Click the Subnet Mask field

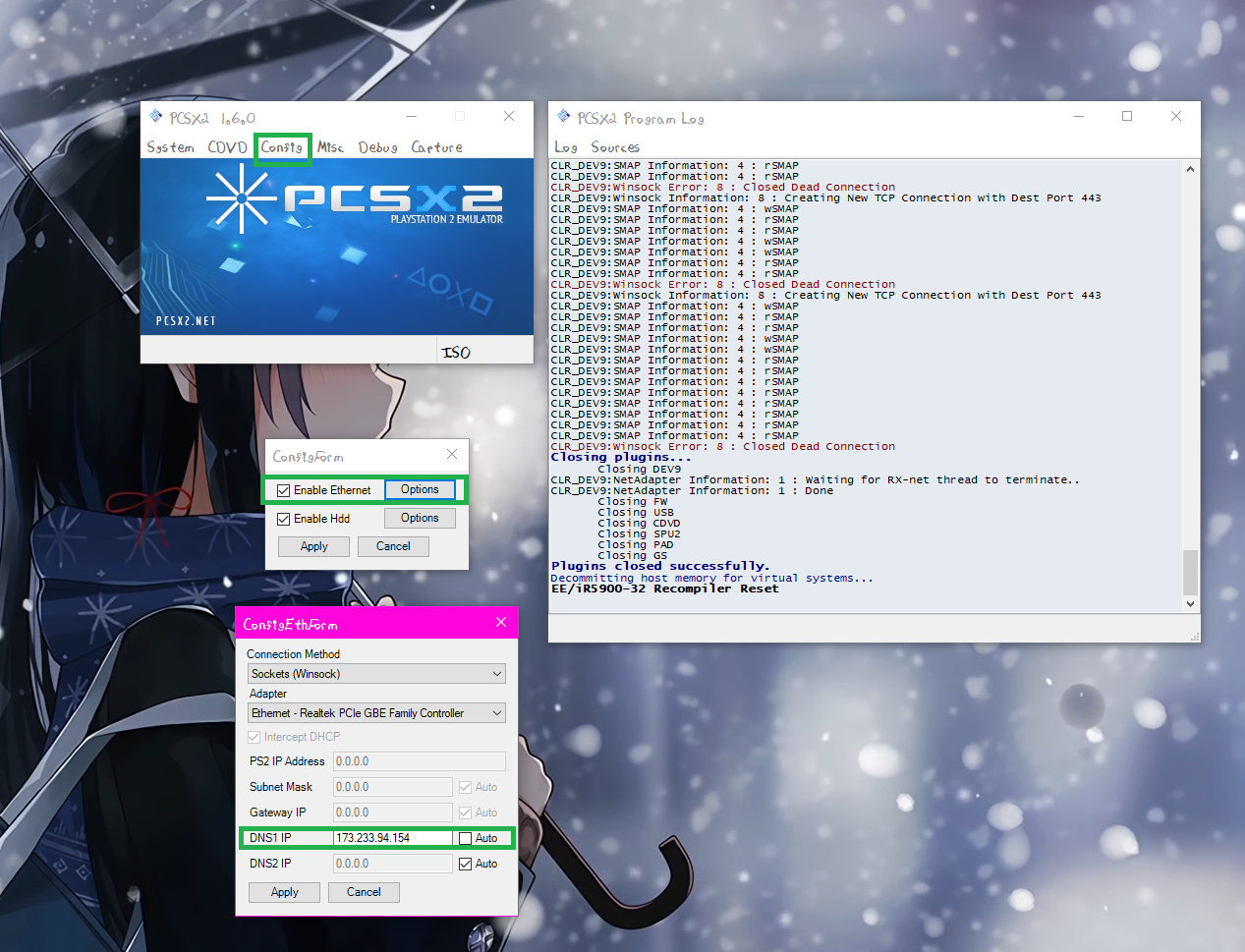[x=393, y=787]
